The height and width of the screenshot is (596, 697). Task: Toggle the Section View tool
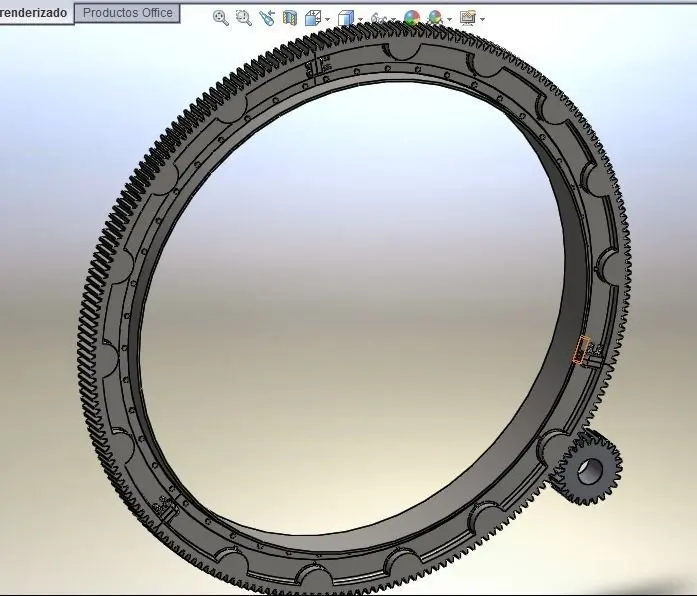(290, 18)
